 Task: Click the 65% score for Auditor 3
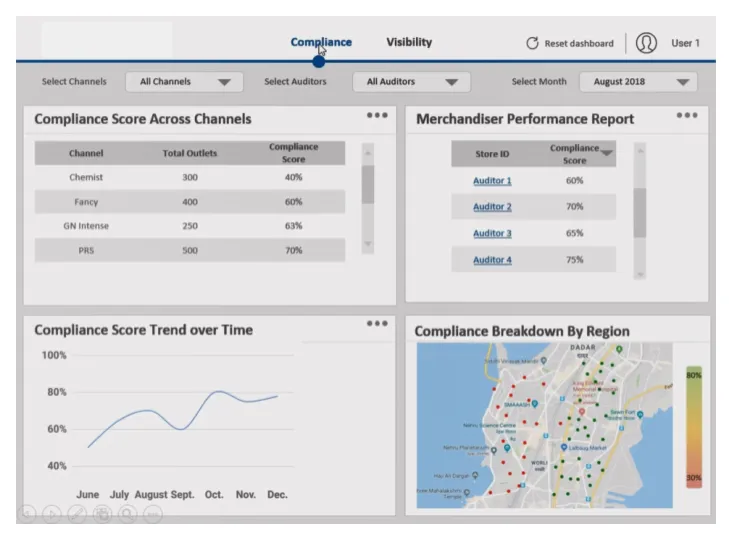(574, 233)
